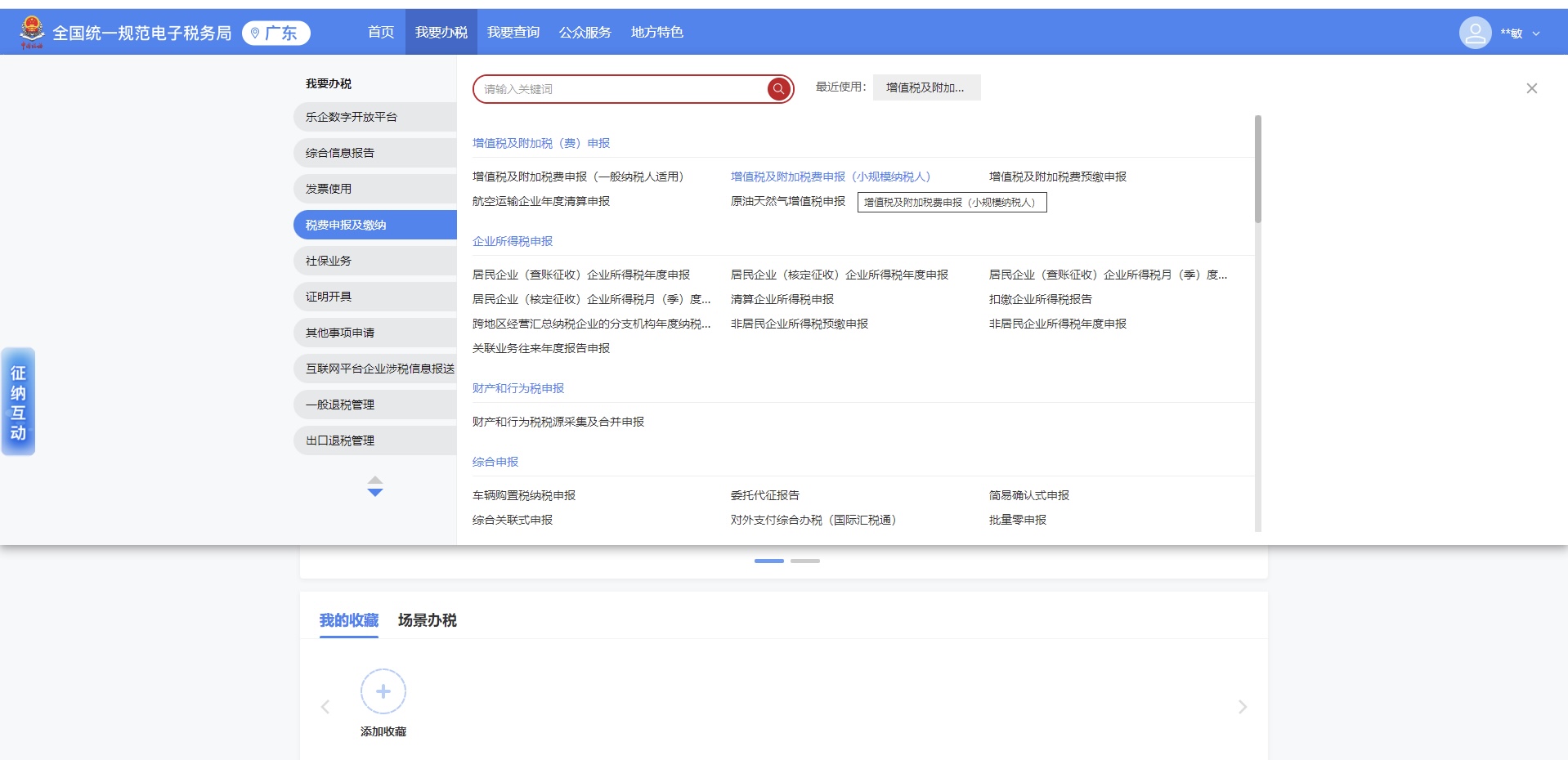Click the recently used 增值税及附加 shortcut

(925, 87)
